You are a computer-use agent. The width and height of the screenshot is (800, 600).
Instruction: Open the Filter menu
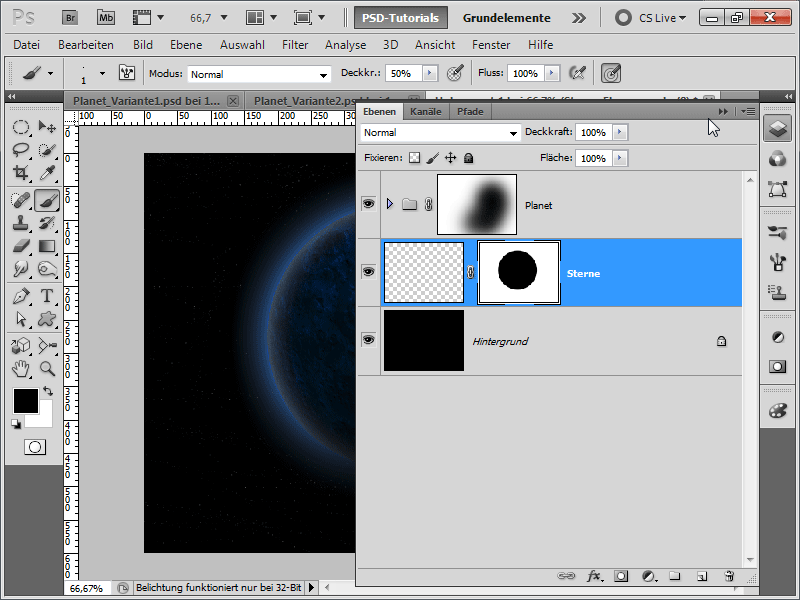tap(295, 45)
